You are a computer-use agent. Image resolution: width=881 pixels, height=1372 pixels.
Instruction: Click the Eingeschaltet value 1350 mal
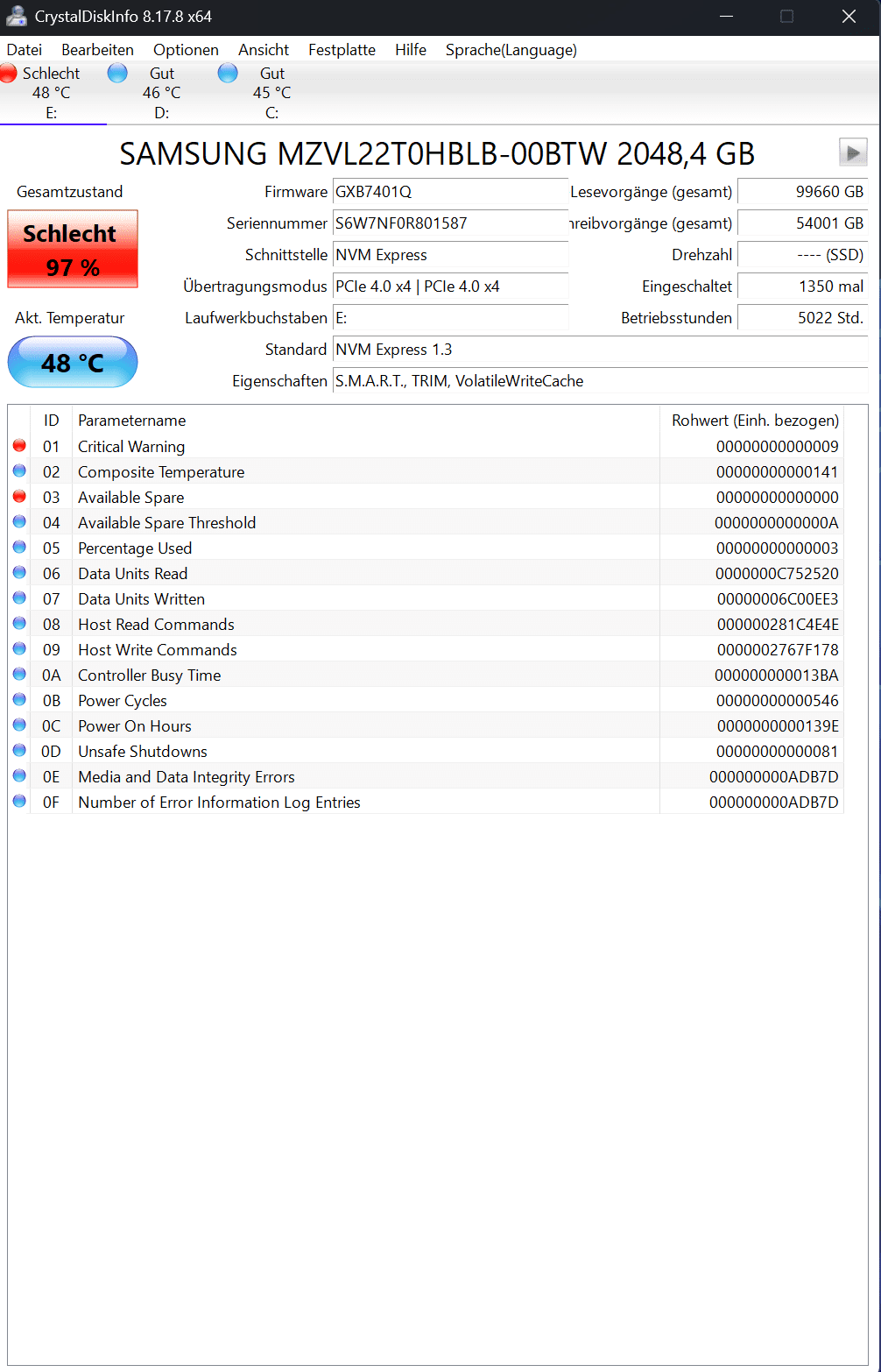click(x=802, y=286)
